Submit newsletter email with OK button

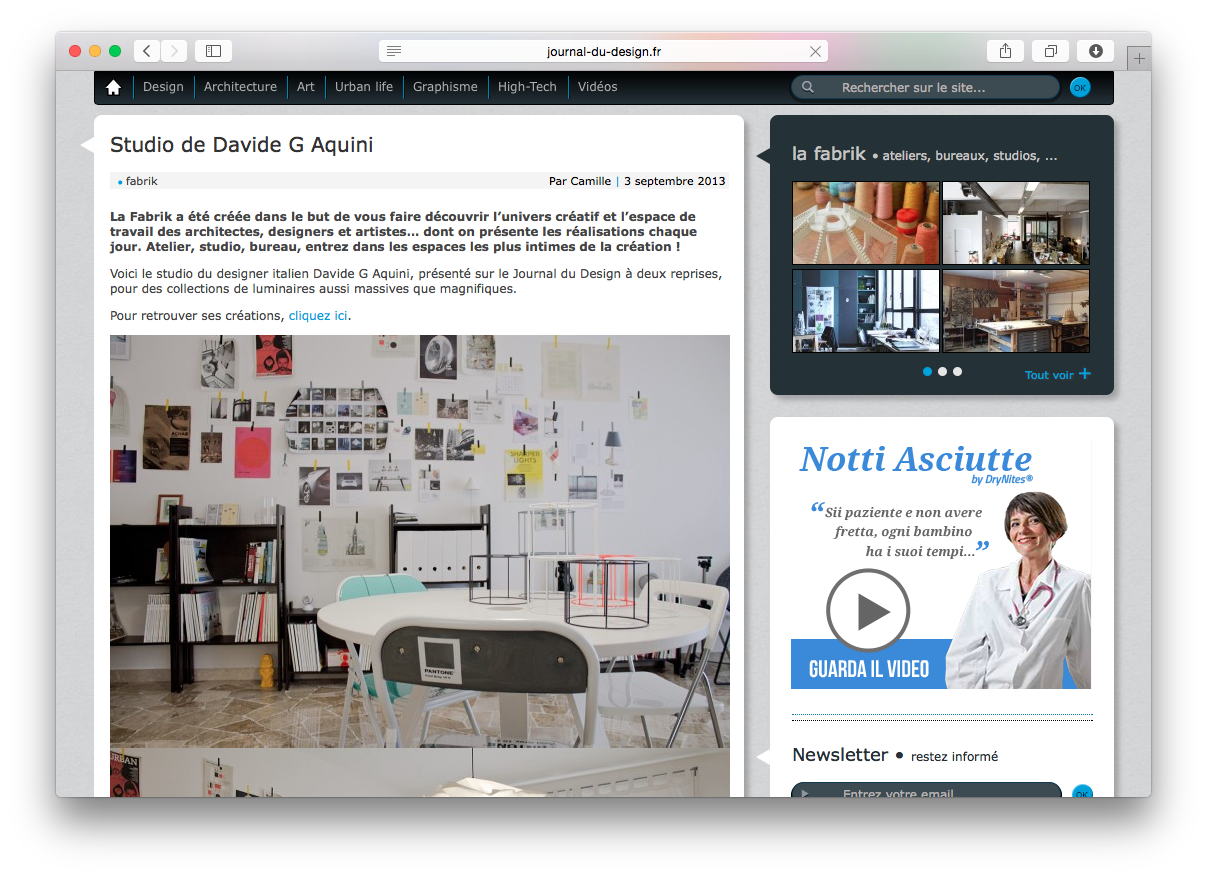[x=1082, y=794]
